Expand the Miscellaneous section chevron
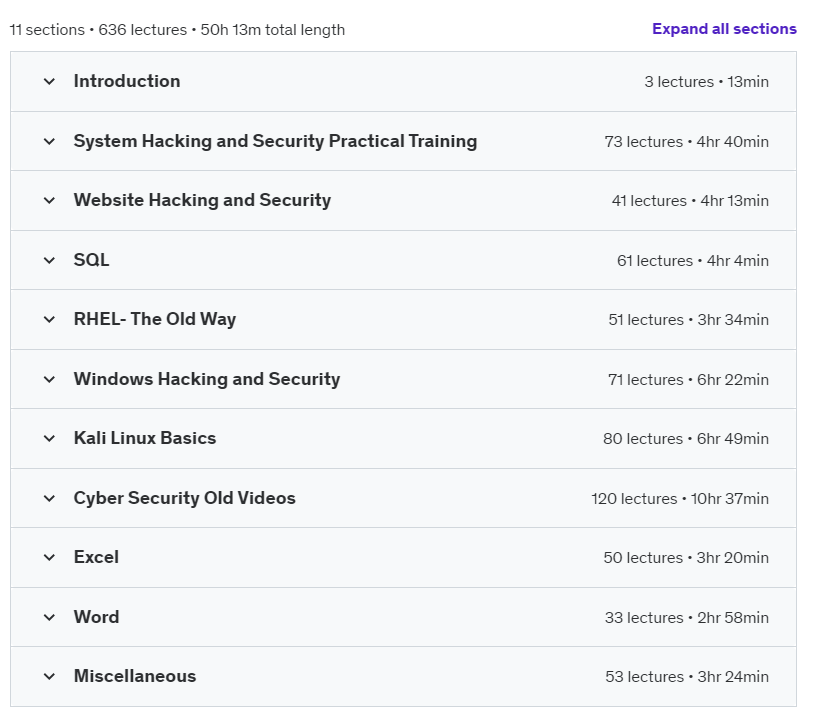The height and width of the screenshot is (714, 813). coord(49,677)
